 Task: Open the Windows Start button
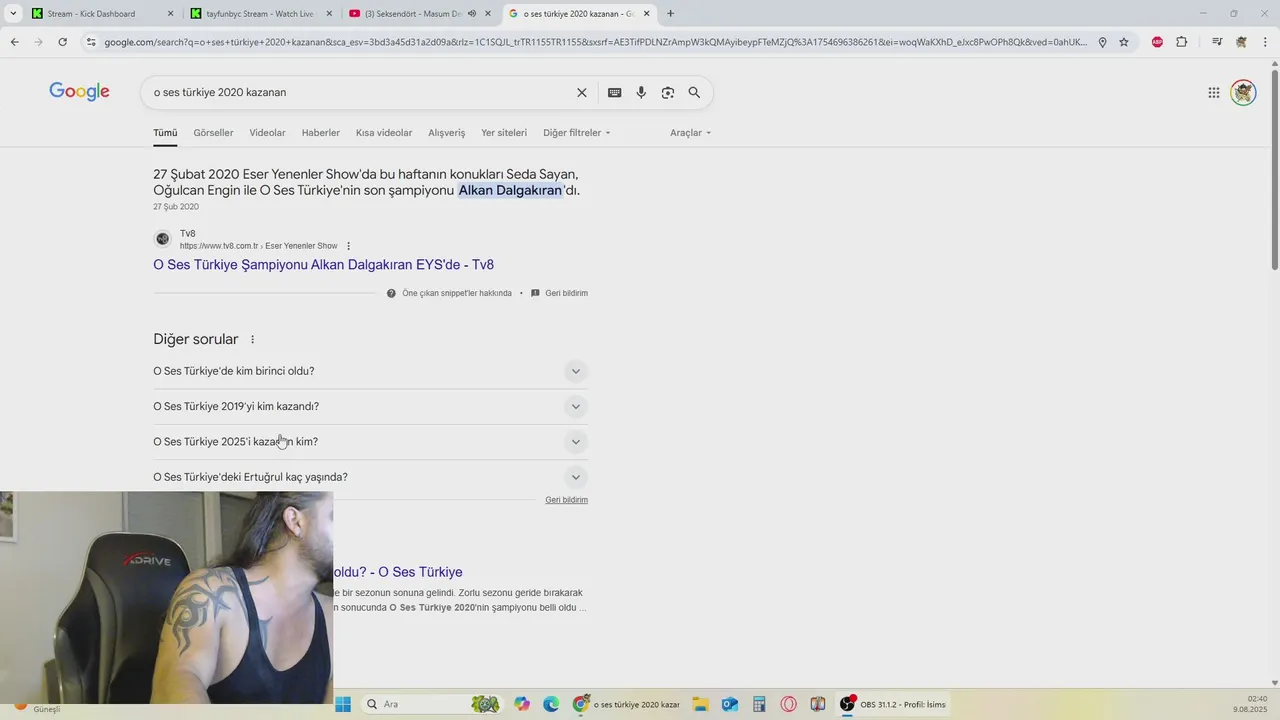[x=343, y=704]
